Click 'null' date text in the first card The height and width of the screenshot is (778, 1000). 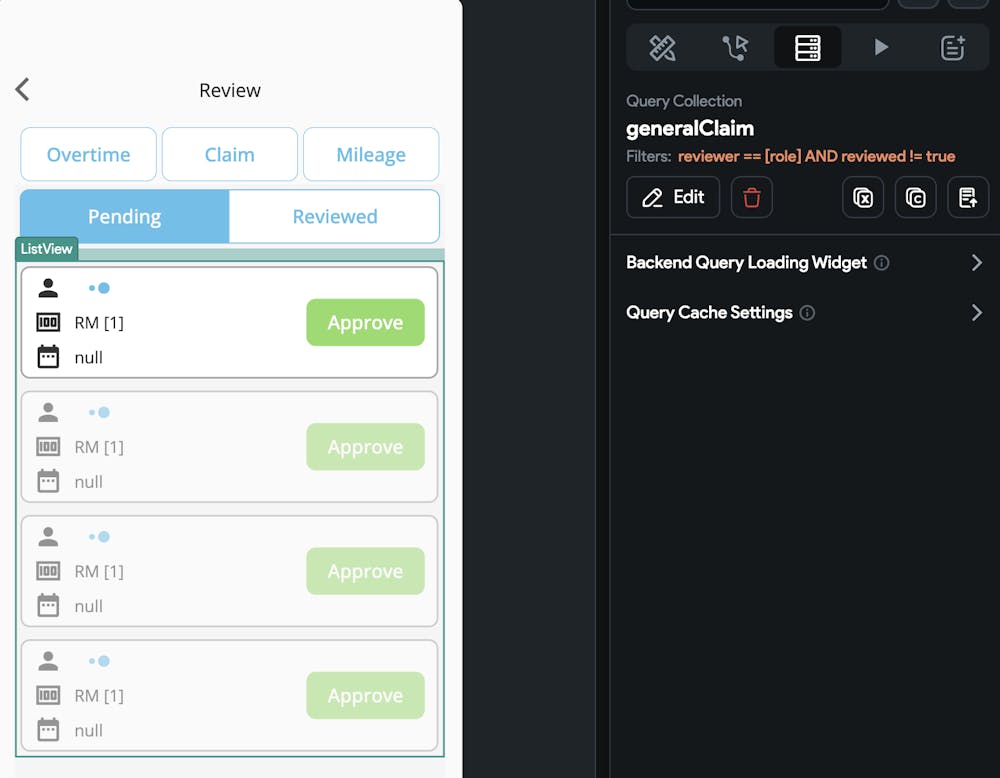[89, 358]
